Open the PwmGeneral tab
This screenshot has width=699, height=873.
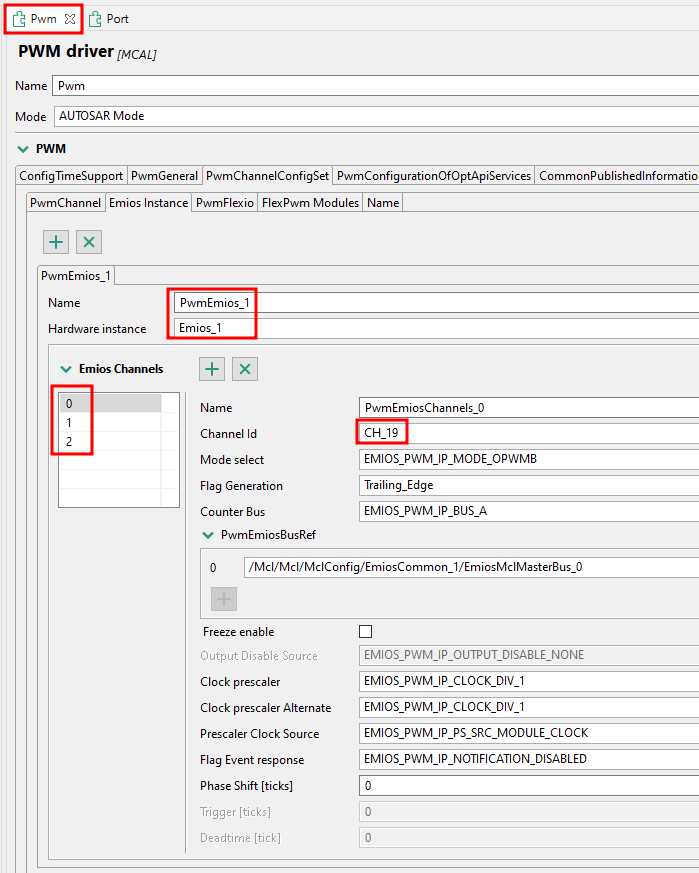(164, 176)
